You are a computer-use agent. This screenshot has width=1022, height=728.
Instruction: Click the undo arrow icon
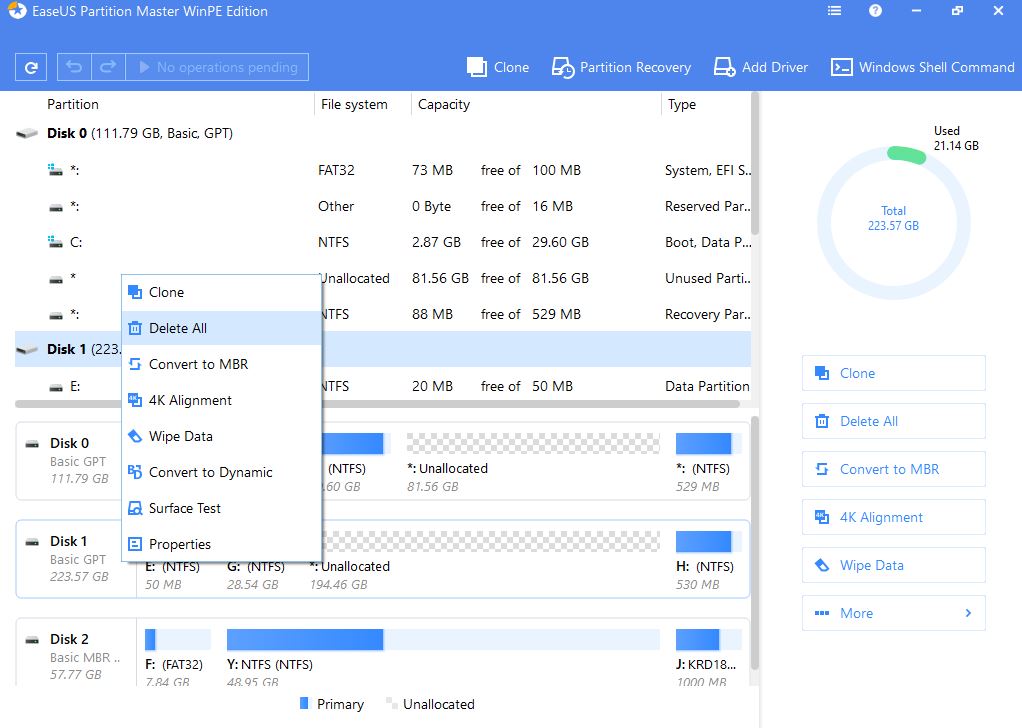pos(74,67)
